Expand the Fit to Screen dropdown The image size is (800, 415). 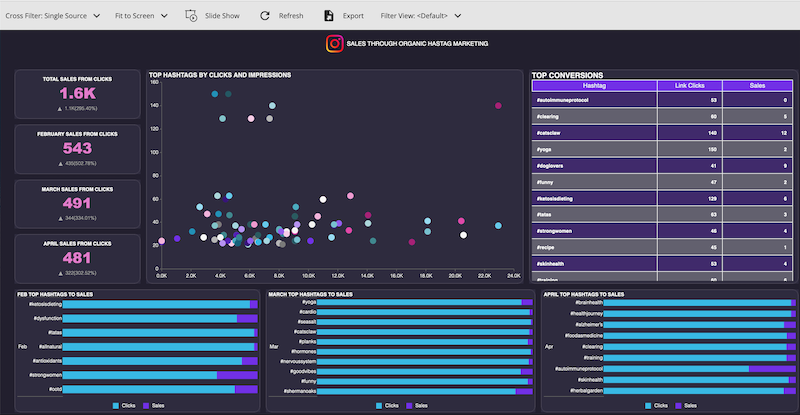(x=141, y=16)
